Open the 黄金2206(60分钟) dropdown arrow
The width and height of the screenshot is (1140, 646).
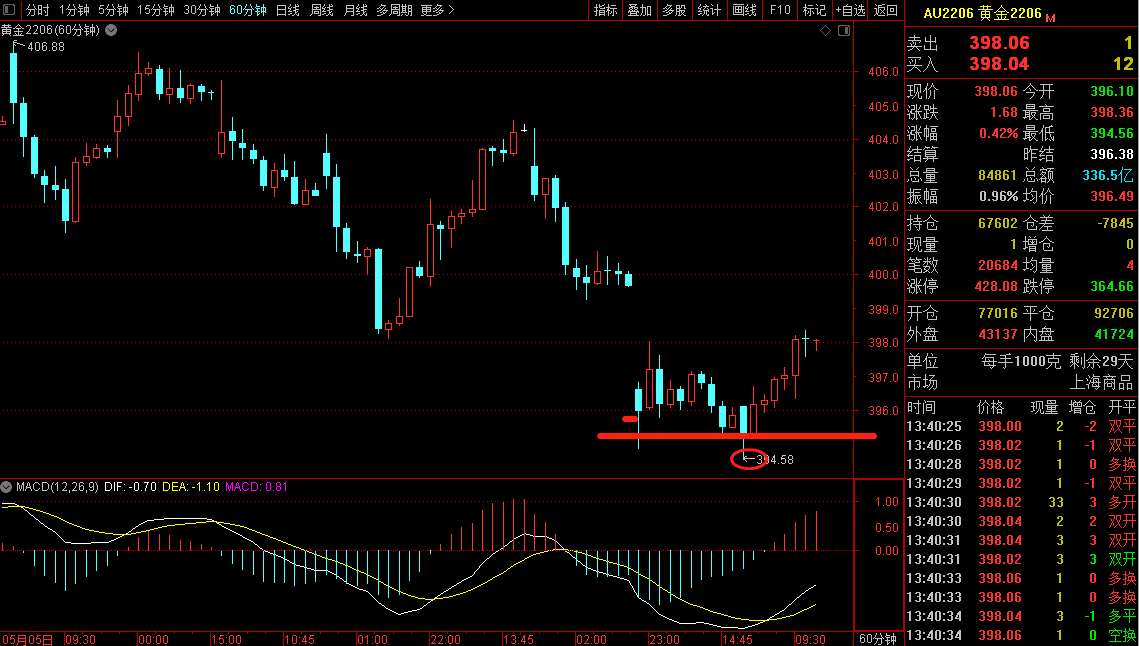[111, 31]
